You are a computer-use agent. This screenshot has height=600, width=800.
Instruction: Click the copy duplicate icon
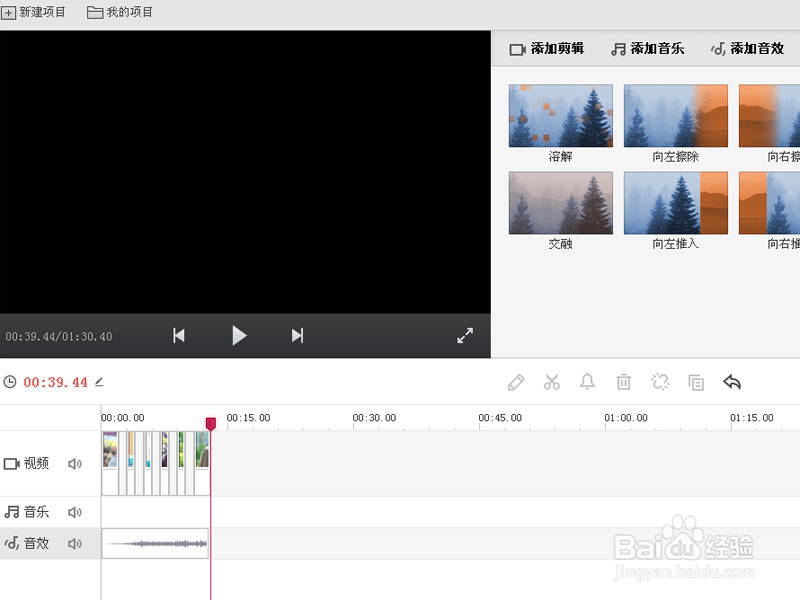[696, 382]
